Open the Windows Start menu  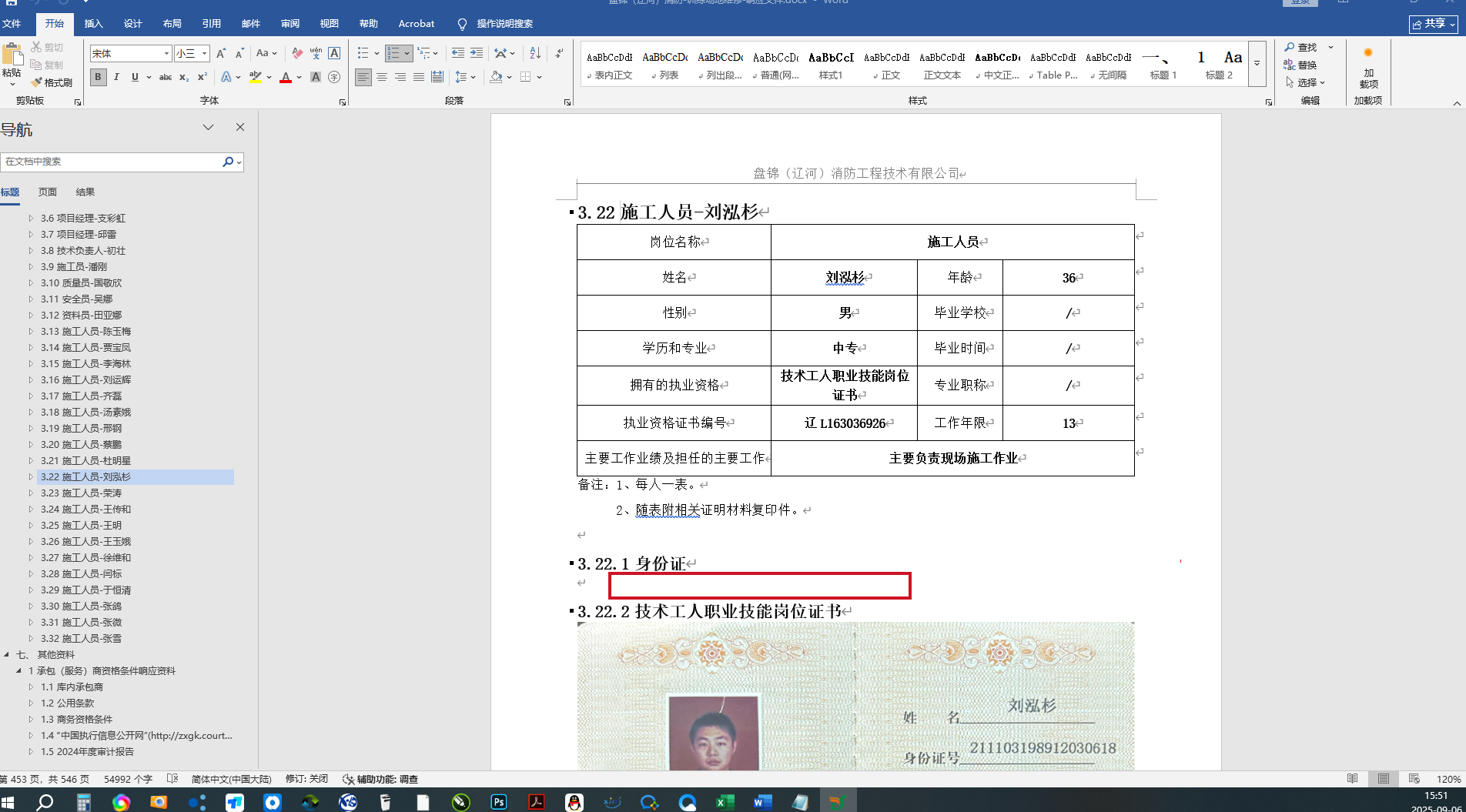8,802
